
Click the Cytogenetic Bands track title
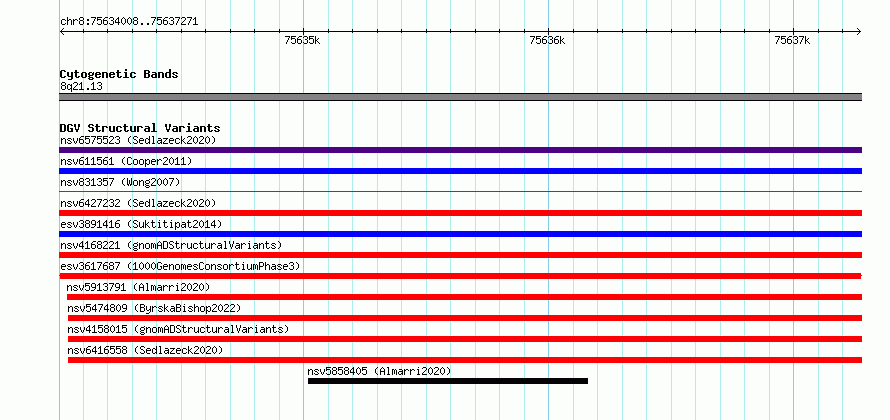(x=119, y=74)
